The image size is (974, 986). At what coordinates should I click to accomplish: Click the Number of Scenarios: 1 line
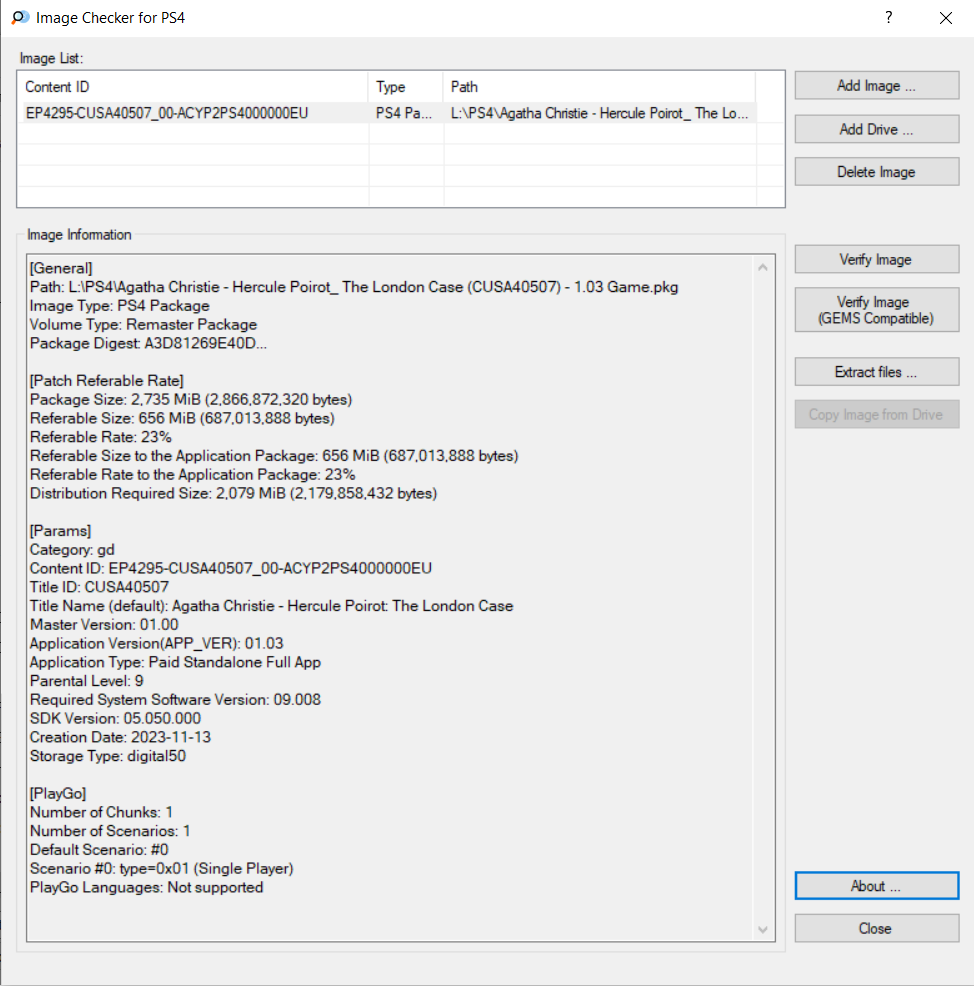click(110, 831)
